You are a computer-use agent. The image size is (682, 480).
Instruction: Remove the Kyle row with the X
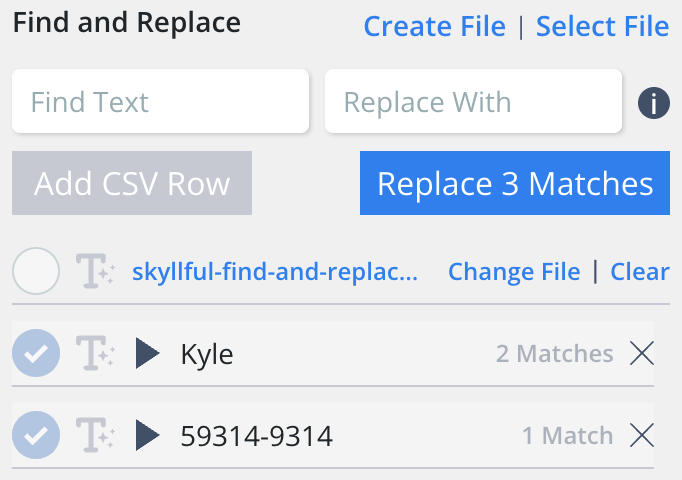[641, 353]
